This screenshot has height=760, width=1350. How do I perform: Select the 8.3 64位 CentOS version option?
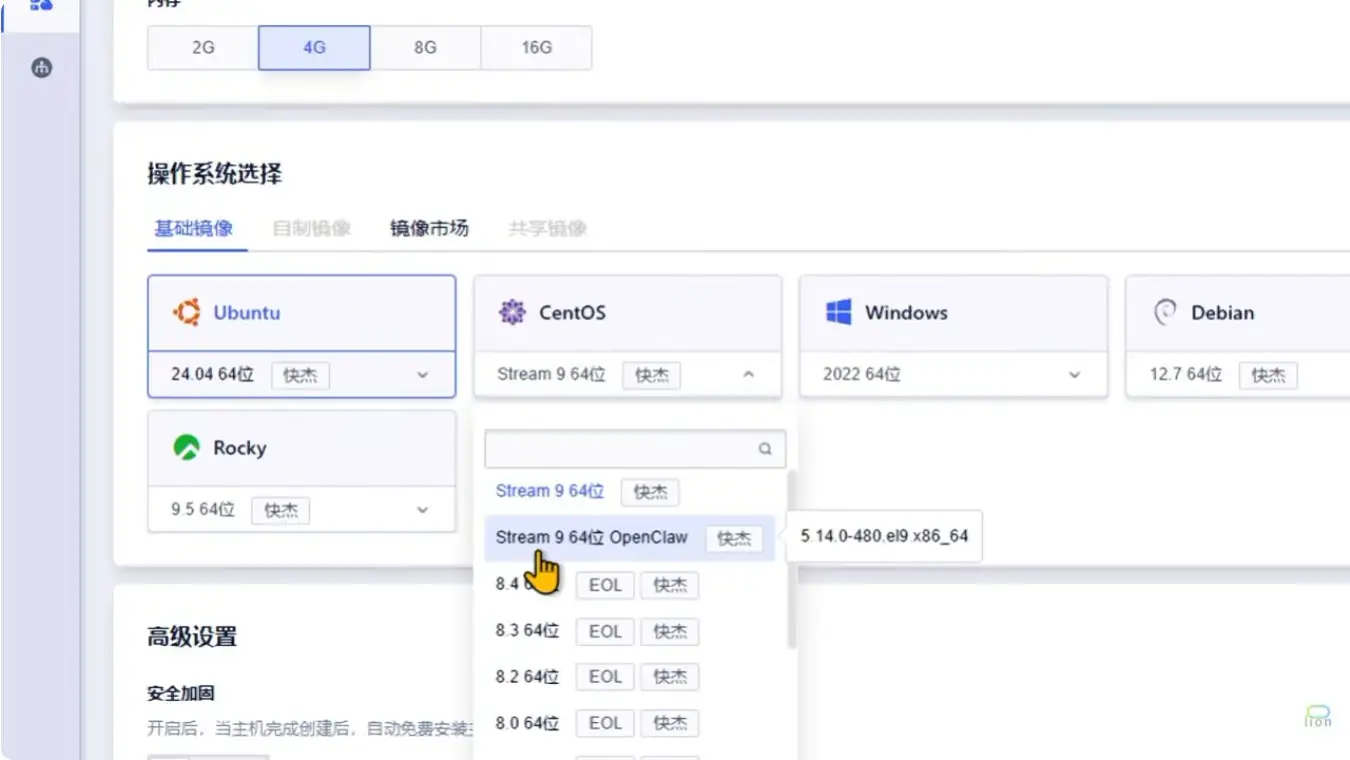[527, 631]
